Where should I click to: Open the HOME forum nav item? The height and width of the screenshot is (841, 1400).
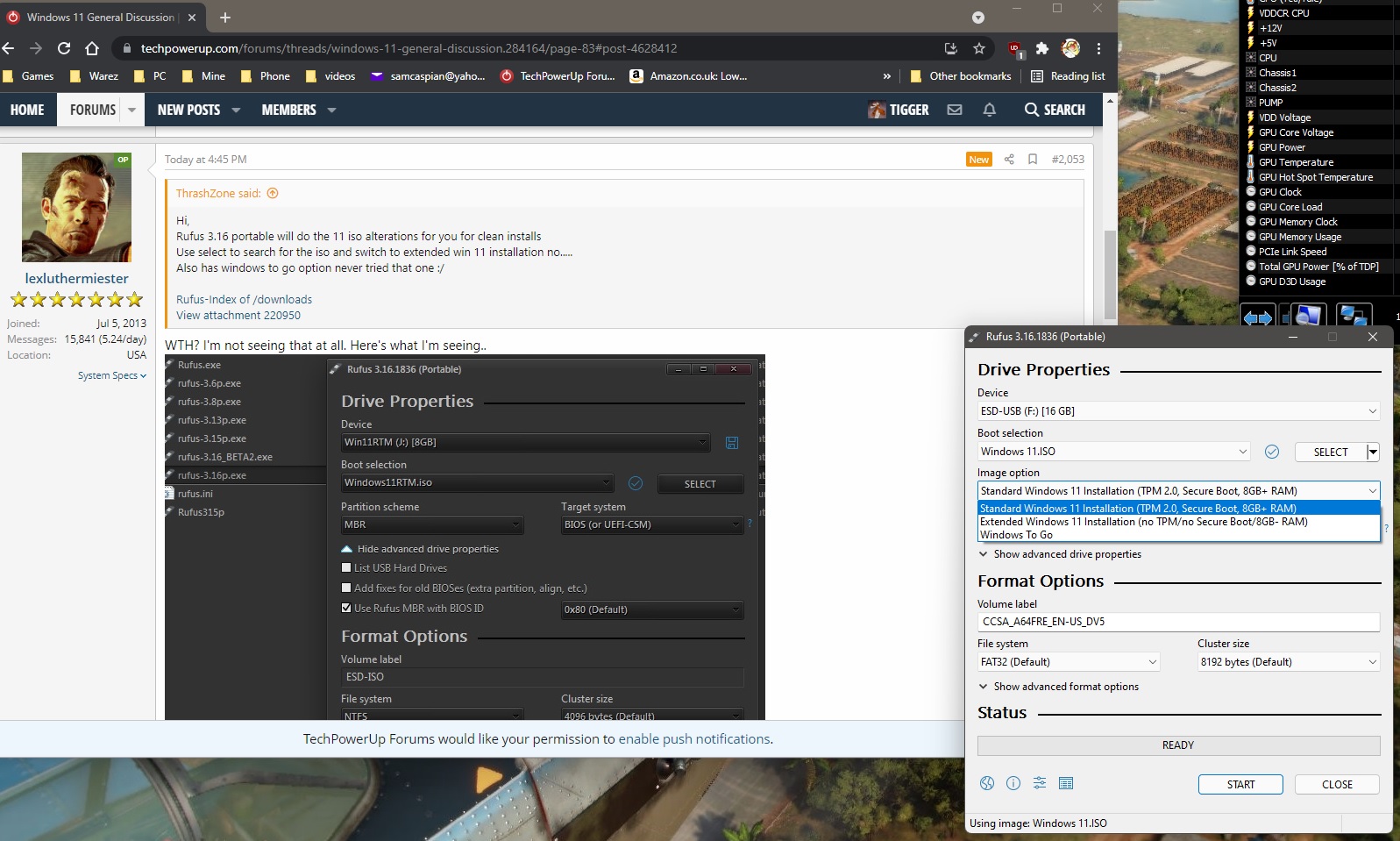pyautogui.click(x=27, y=110)
